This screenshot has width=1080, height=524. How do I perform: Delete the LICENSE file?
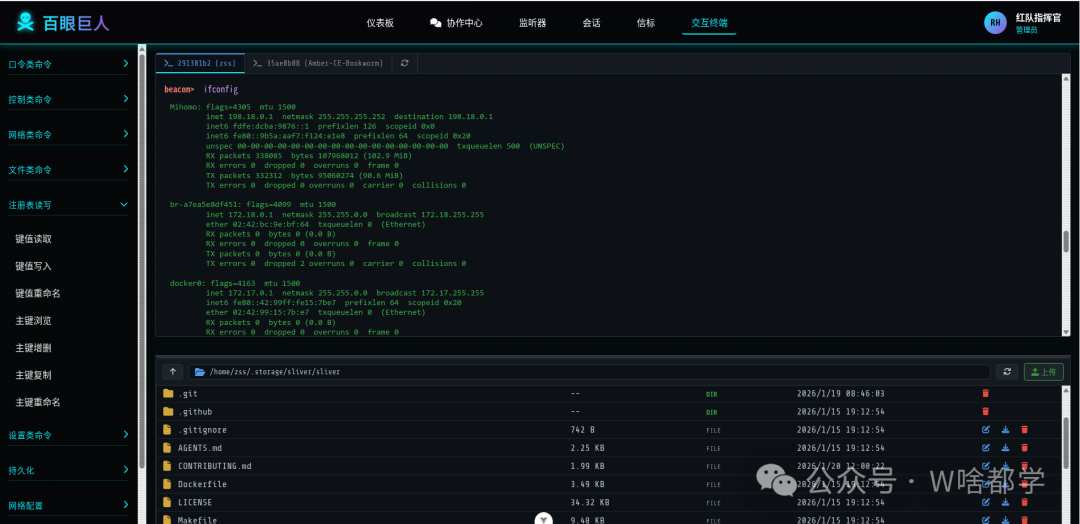pyautogui.click(x=1024, y=502)
